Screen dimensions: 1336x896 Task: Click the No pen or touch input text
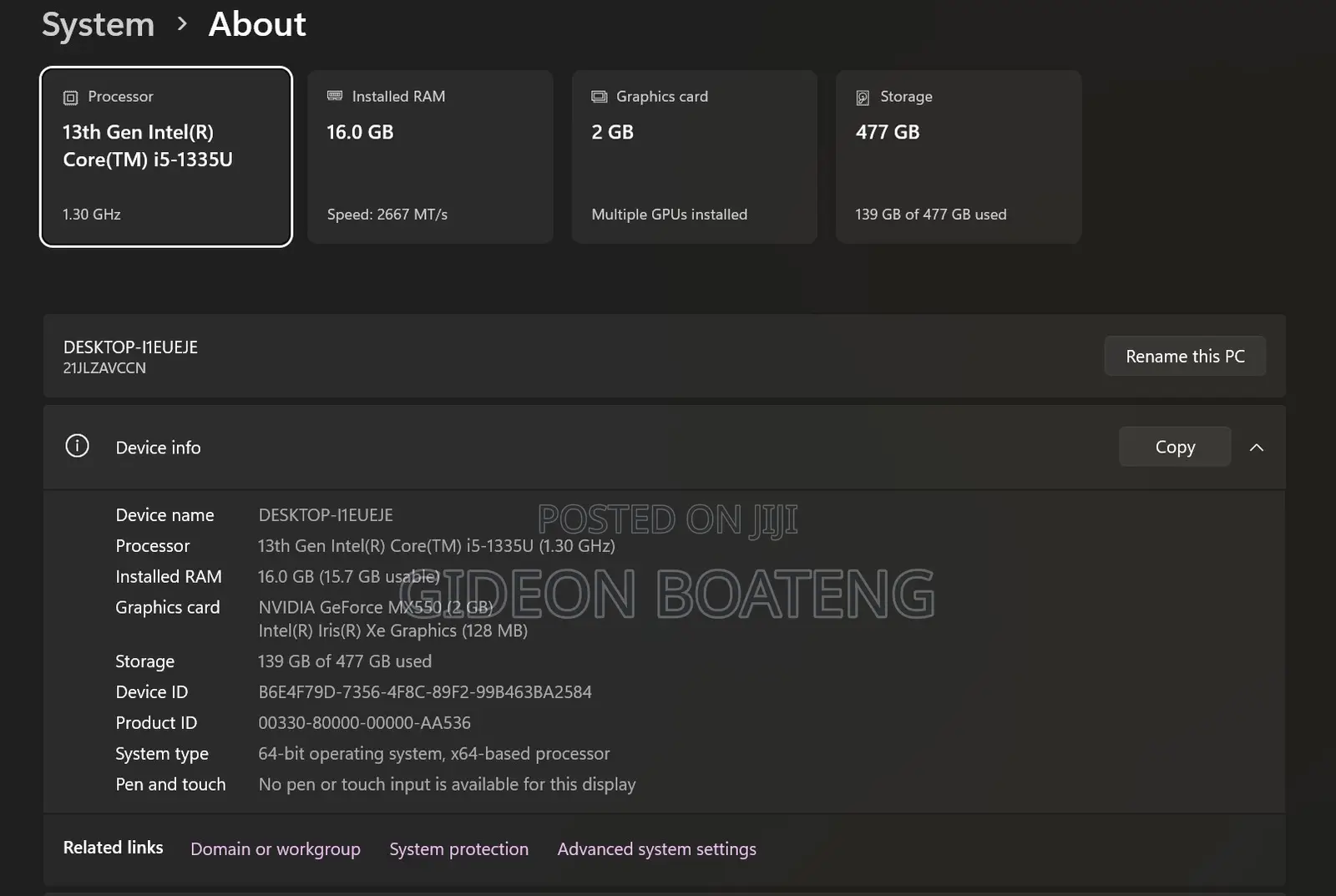[447, 785]
